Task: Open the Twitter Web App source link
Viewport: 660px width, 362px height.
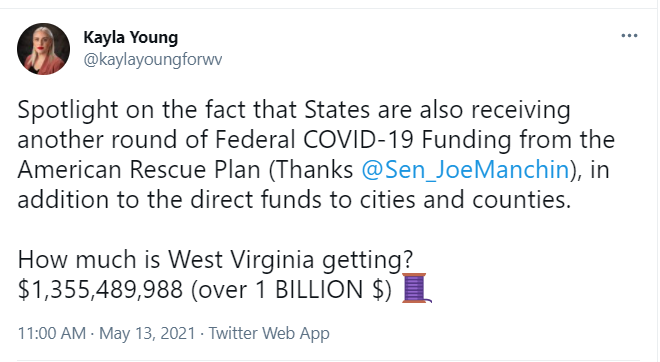Action: (x=269, y=333)
